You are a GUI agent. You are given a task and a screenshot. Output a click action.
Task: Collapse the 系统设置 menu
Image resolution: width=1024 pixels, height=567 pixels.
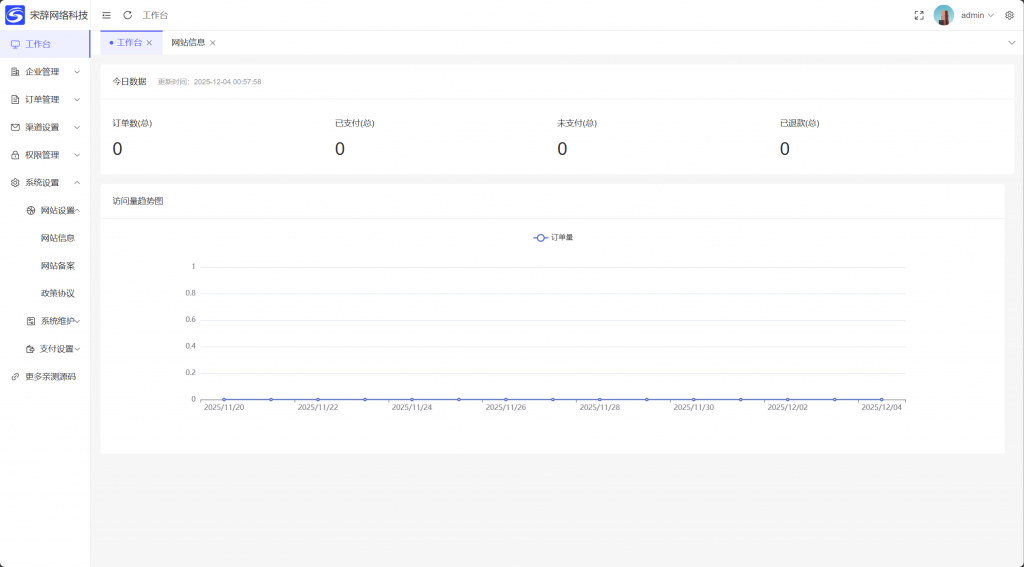pyautogui.click(x=44, y=183)
